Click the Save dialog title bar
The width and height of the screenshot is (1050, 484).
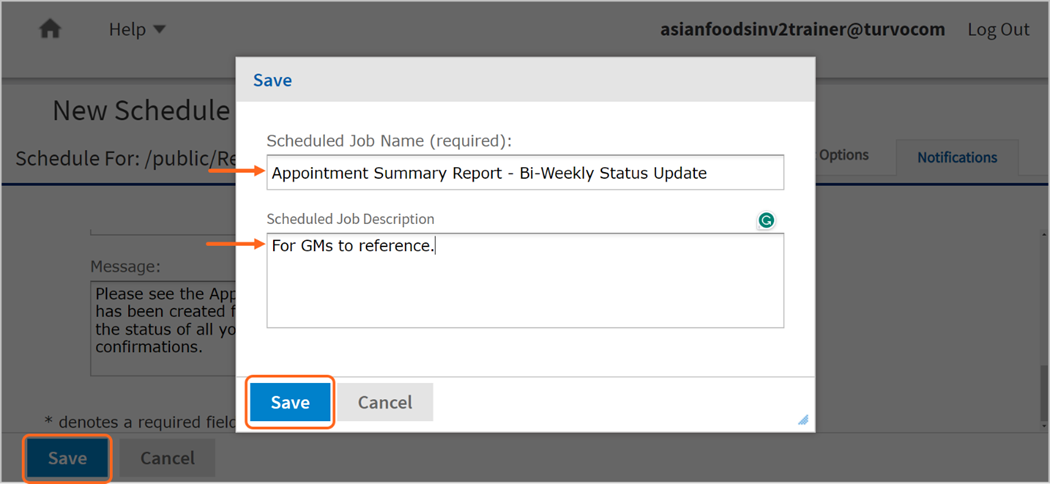pyautogui.click(x=525, y=81)
